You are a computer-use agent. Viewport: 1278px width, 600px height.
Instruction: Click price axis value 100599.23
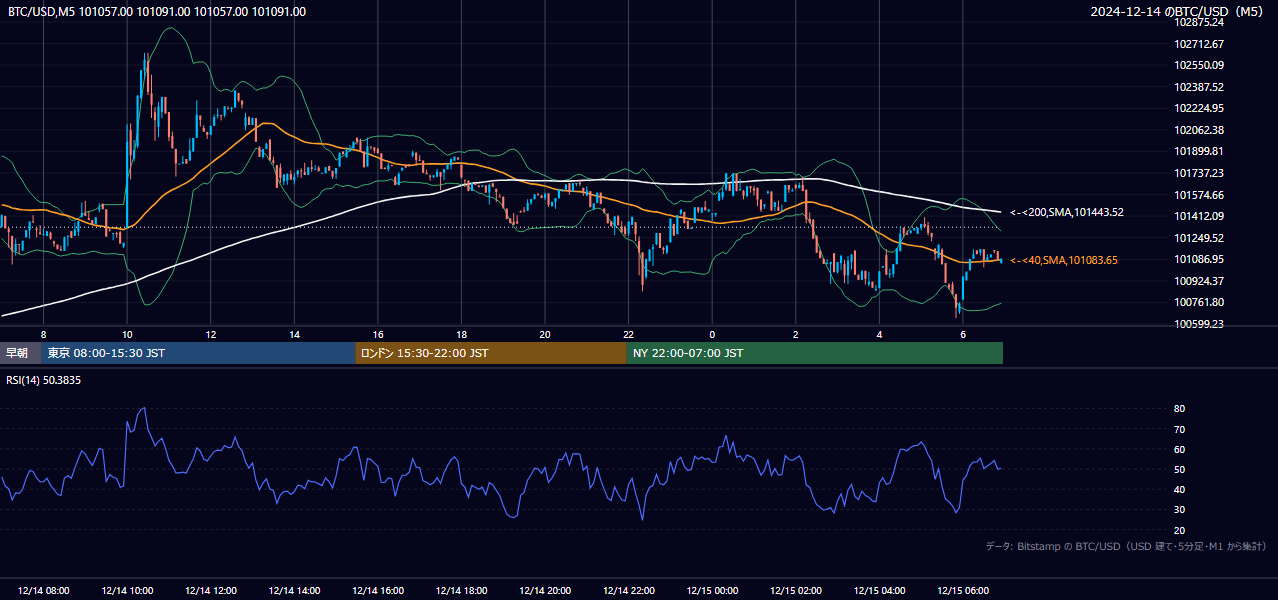[1199, 324]
